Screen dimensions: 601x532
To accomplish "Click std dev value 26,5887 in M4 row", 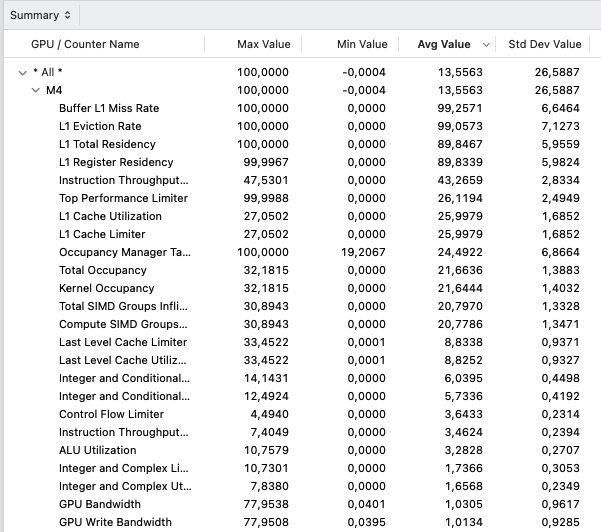I will pos(557,90).
